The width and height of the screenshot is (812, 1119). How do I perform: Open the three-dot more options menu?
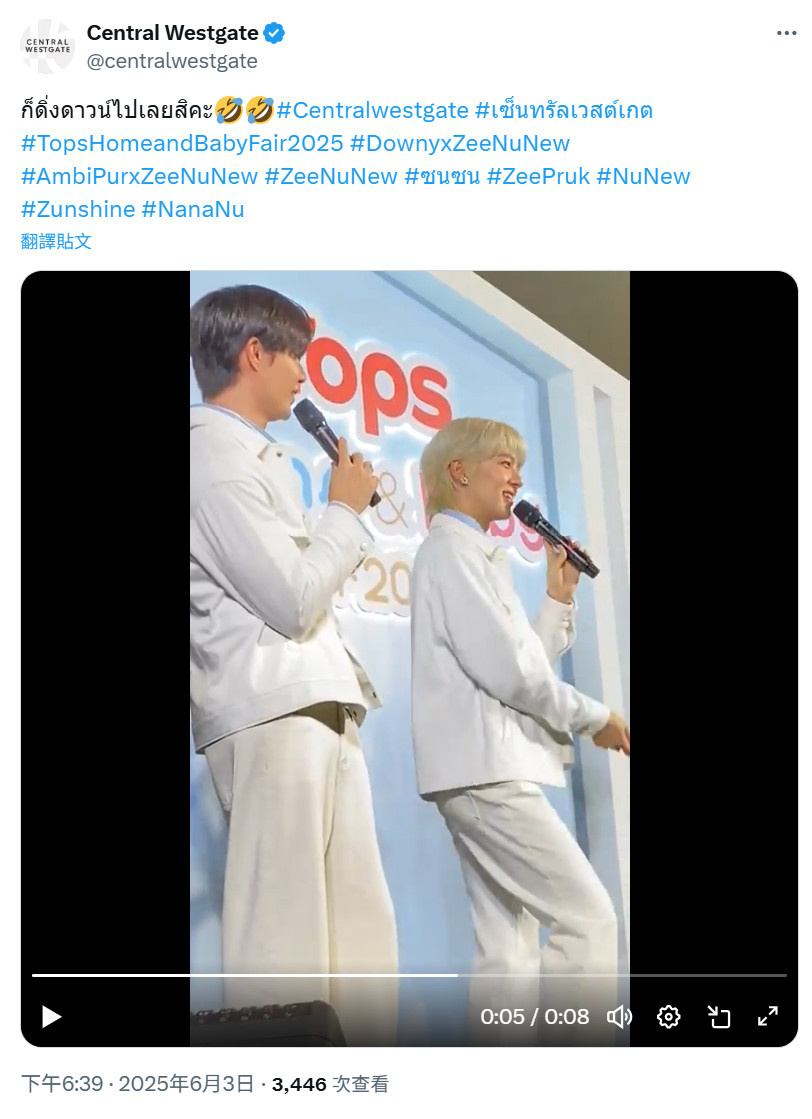pos(786,33)
